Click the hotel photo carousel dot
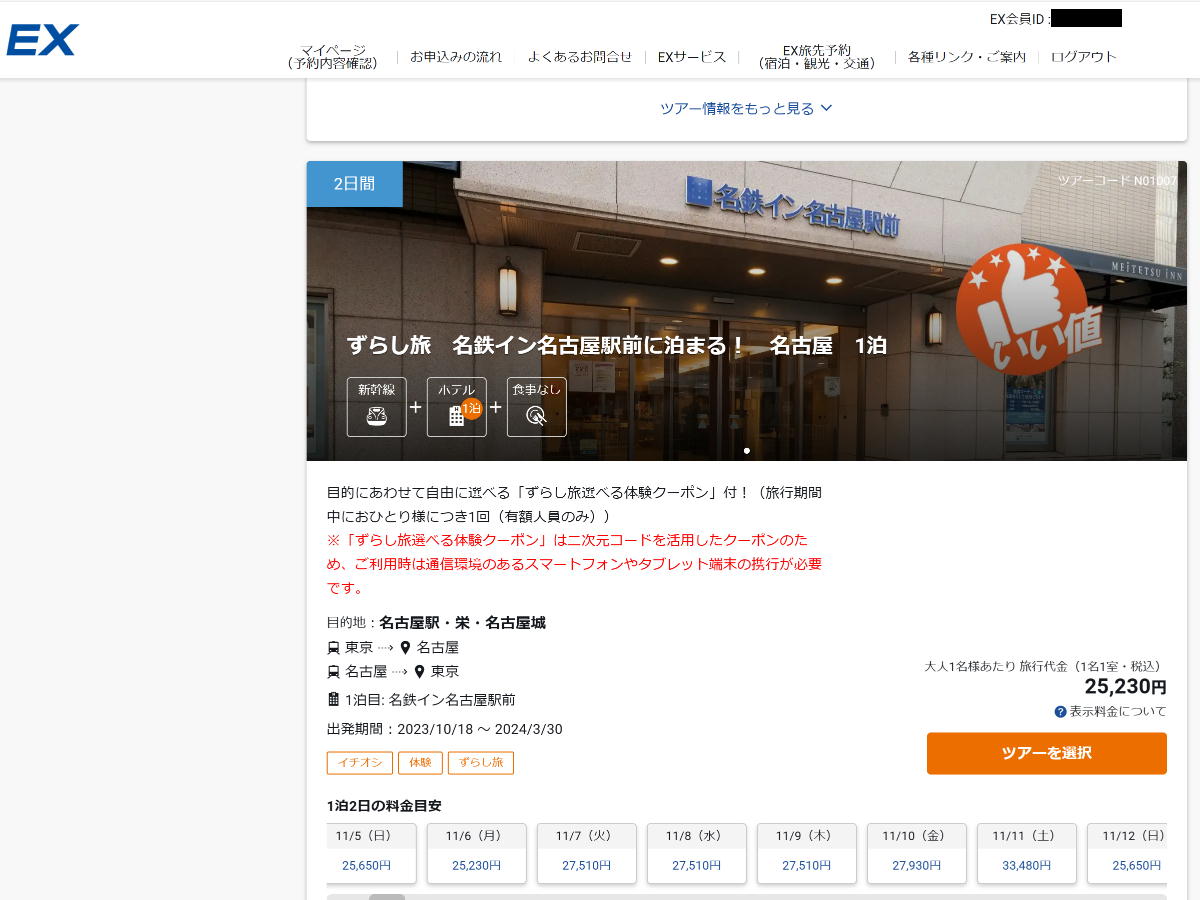This screenshot has height=900, width=1200. [x=747, y=451]
